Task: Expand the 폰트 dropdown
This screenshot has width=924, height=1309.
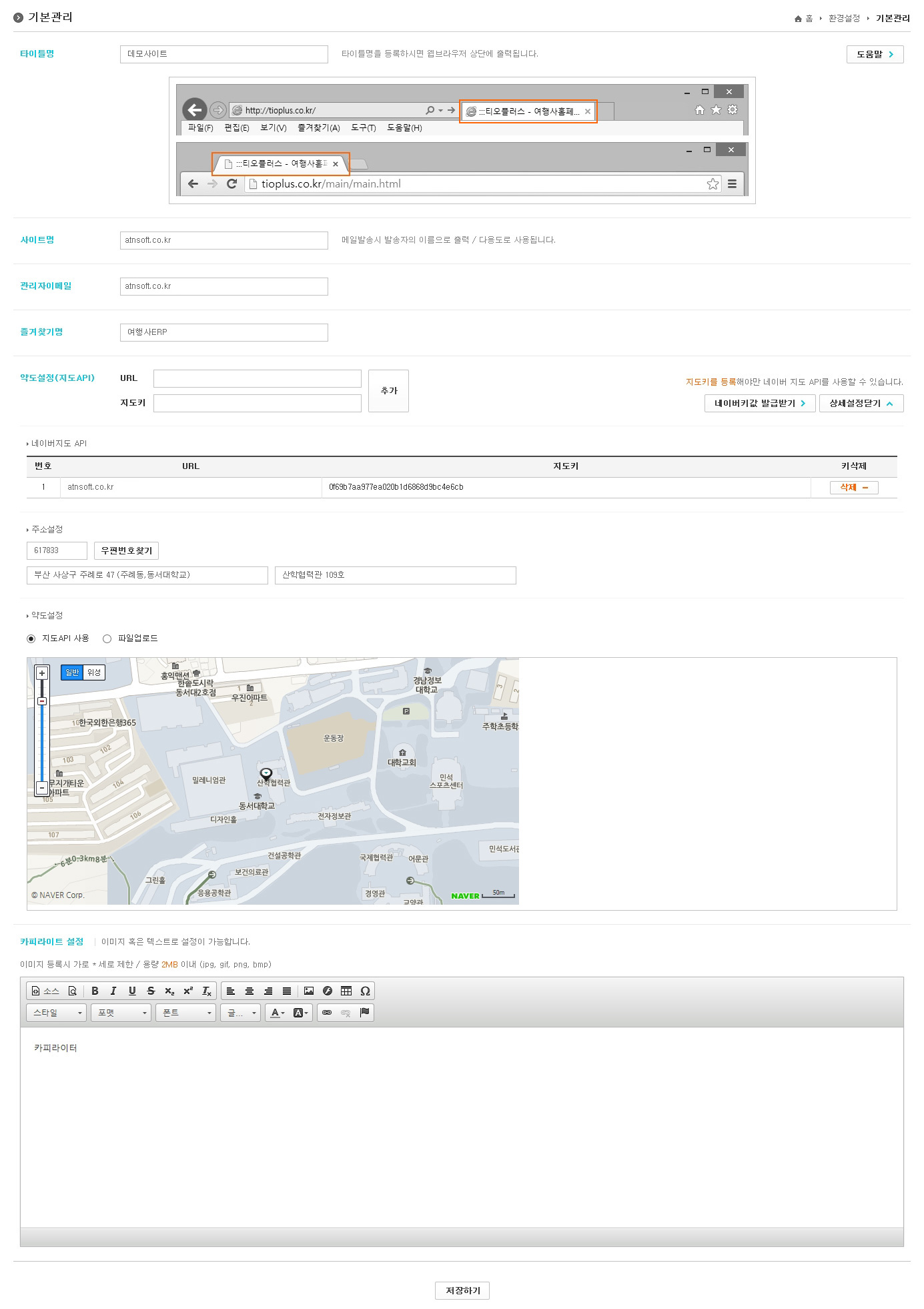Action: pyautogui.click(x=186, y=1013)
